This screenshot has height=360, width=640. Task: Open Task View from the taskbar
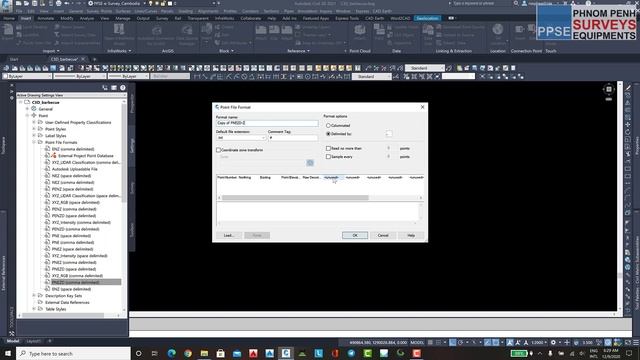click(x=155, y=353)
